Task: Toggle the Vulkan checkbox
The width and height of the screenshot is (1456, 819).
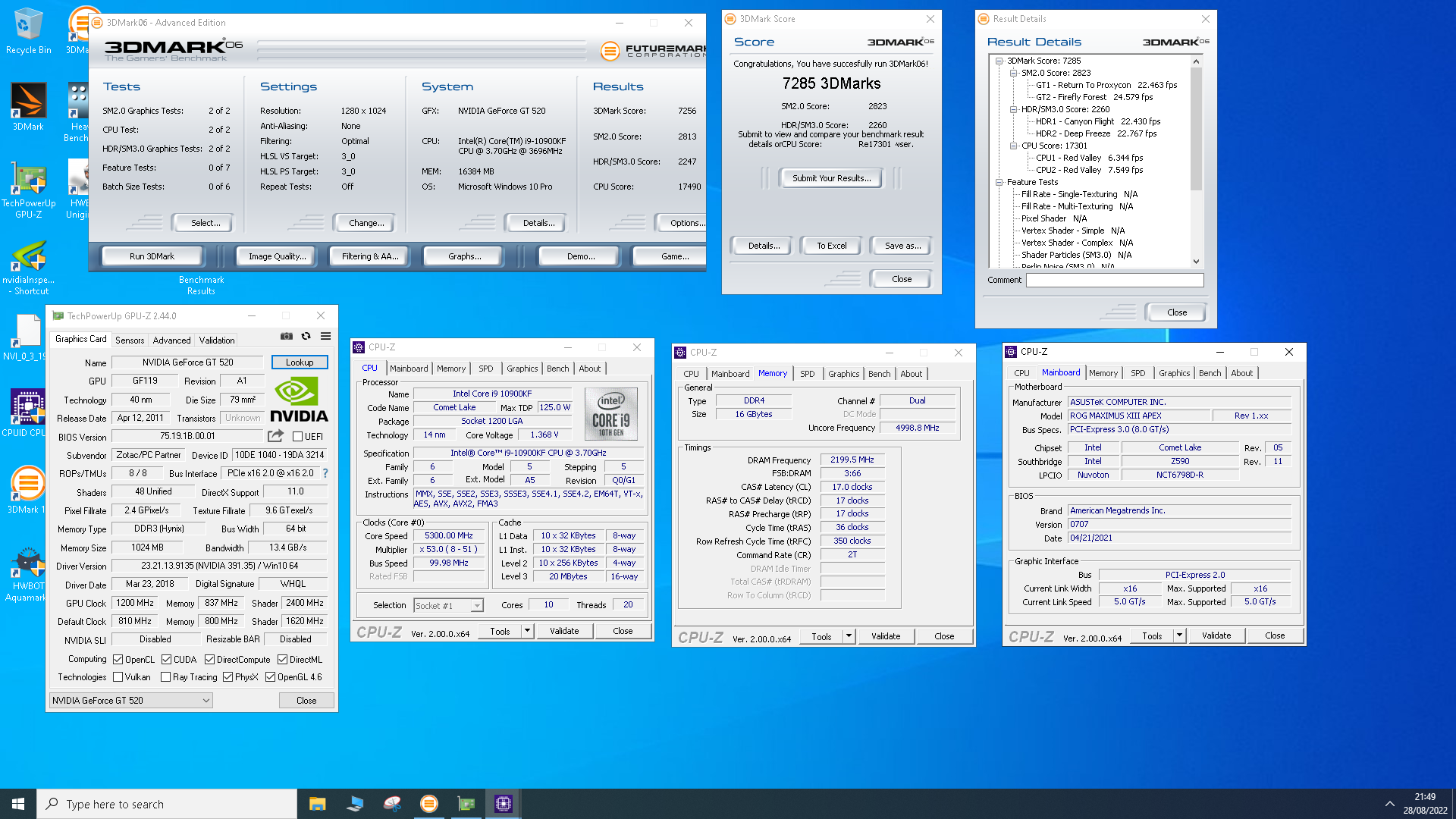Action: pos(118,677)
